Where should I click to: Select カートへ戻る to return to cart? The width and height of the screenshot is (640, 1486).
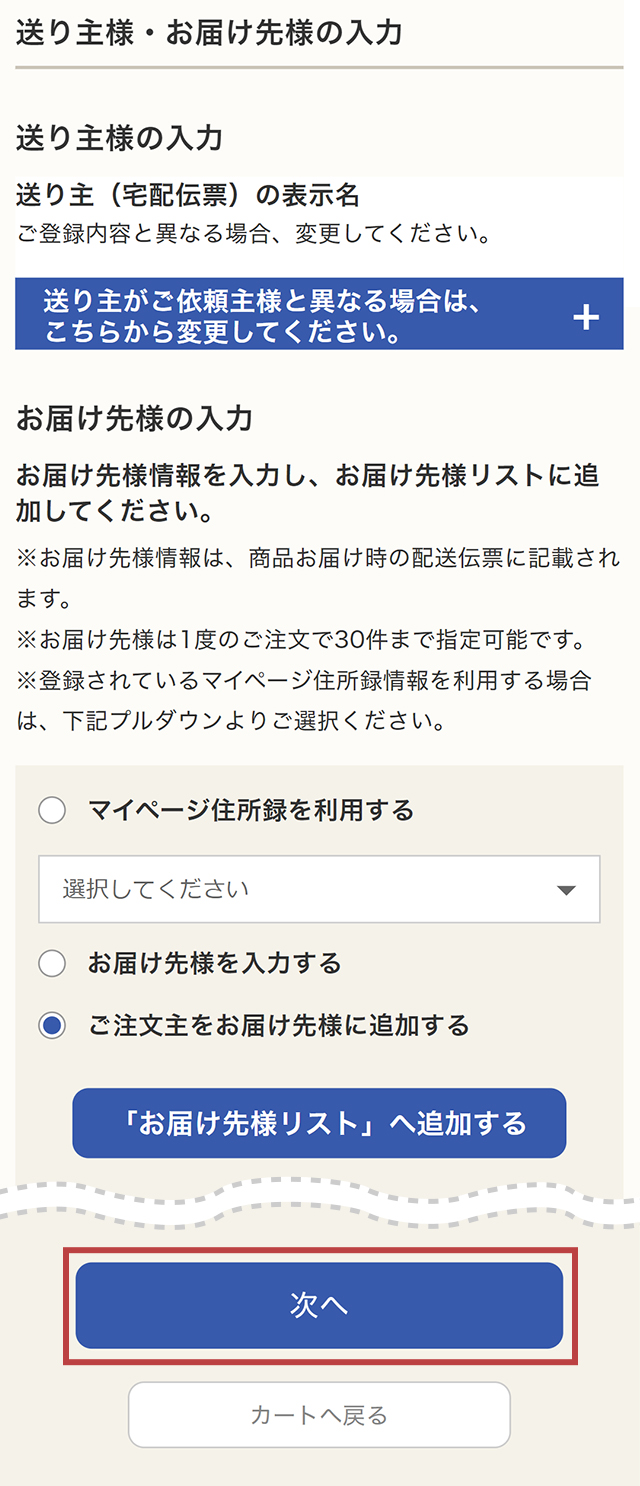pyautogui.click(x=318, y=1414)
